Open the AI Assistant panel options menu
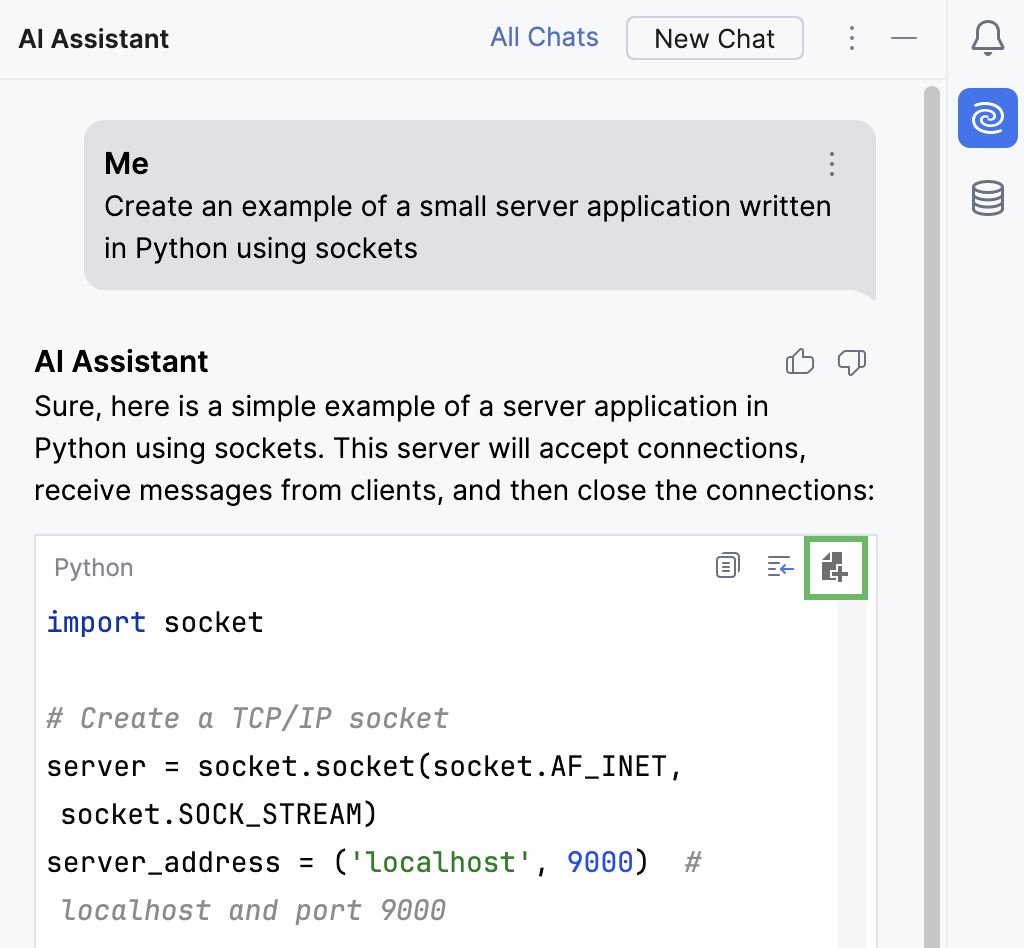Image resolution: width=1024 pixels, height=948 pixels. (x=852, y=38)
